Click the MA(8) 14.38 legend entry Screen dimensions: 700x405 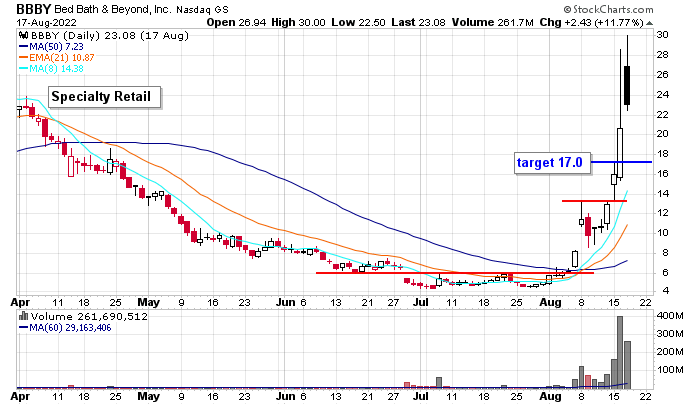coord(51,69)
